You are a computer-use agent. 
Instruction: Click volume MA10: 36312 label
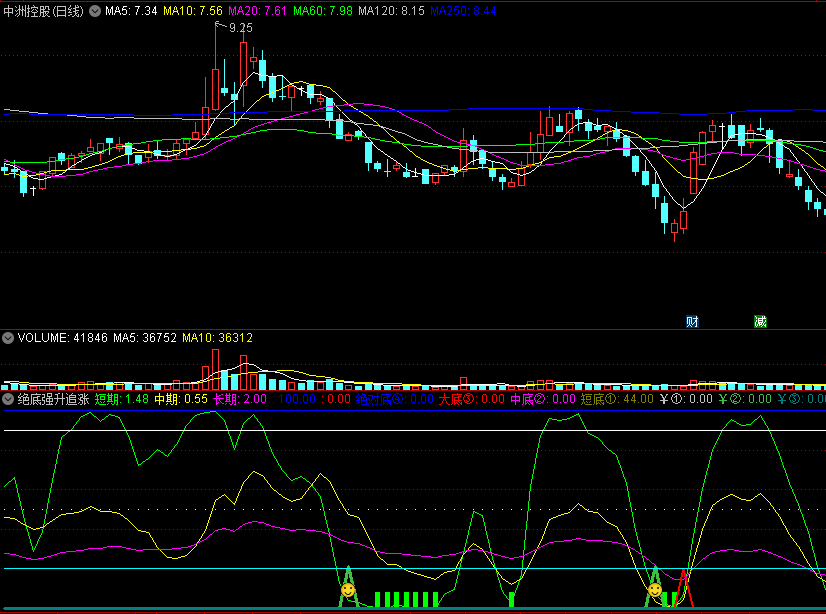218,338
